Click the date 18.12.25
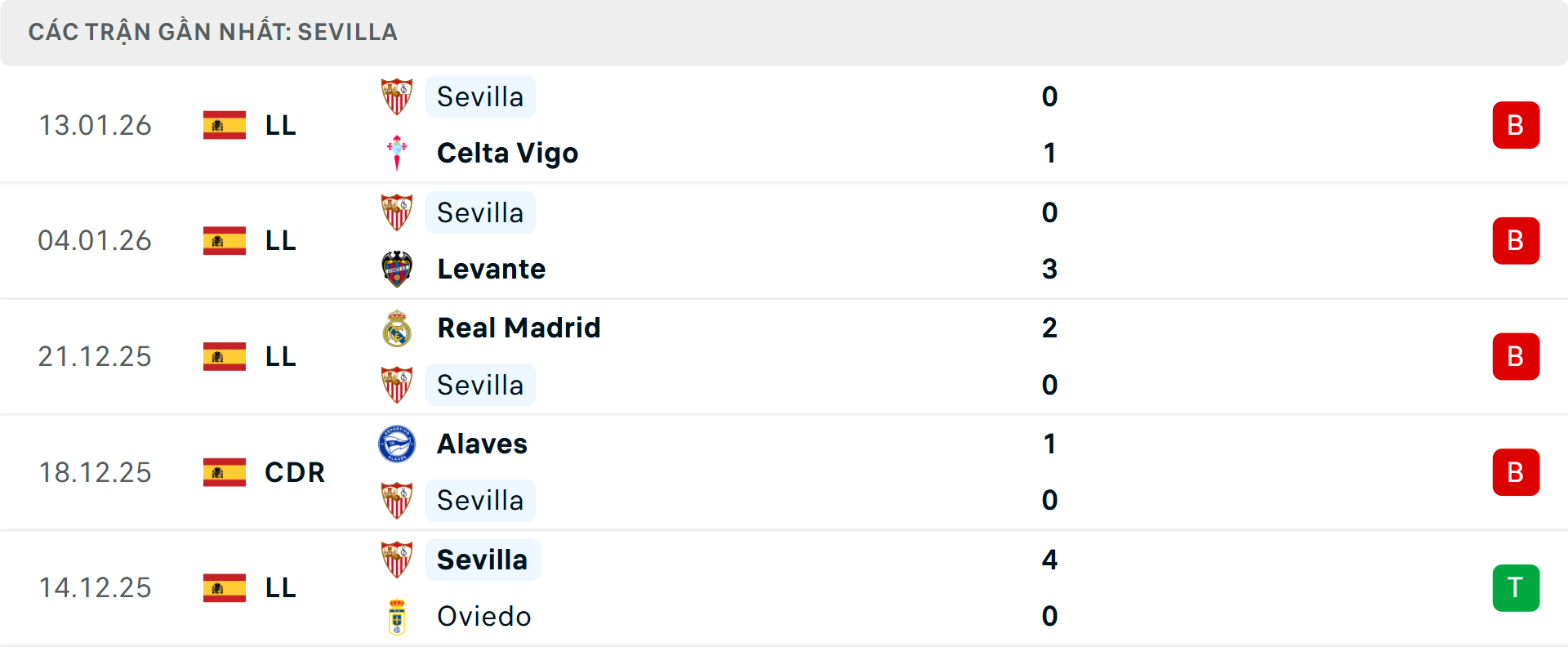This screenshot has height=647, width=1568. pos(95,472)
